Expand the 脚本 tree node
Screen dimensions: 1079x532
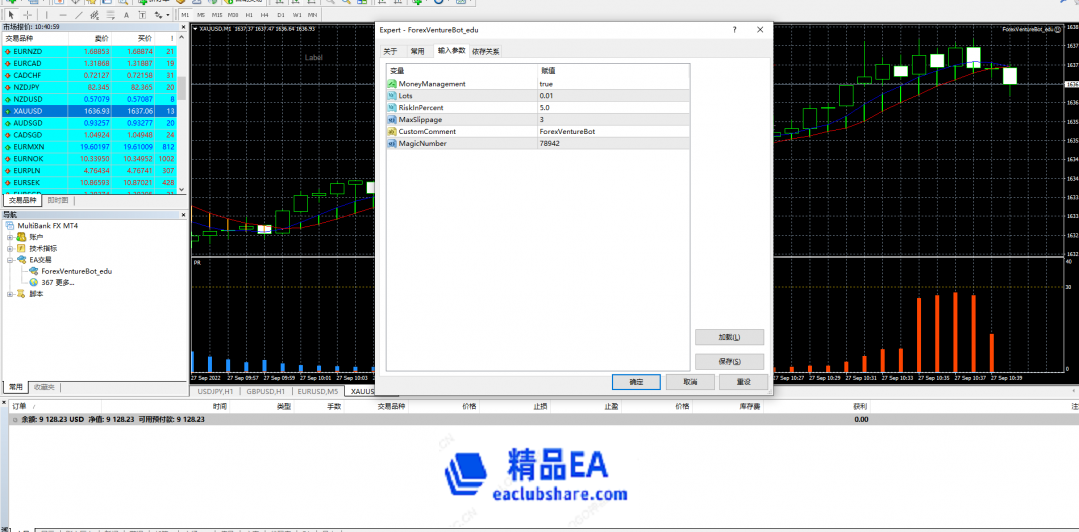point(10,294)
